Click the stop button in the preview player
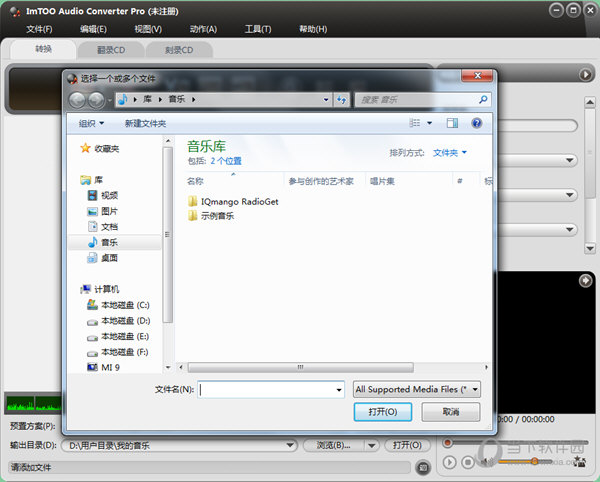The width and height of the screenshot is (600, 482). pos(468,462)
